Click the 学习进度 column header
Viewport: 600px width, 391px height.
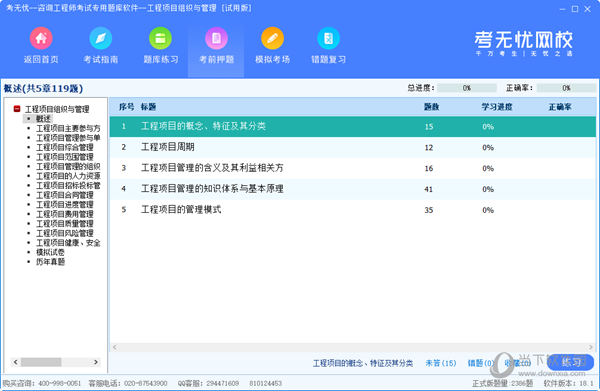pos(497,107)
